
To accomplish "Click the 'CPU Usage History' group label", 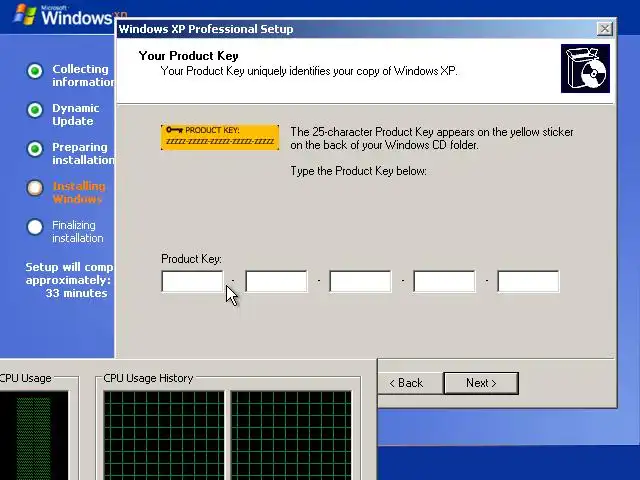I will click(x=148, y=378).
